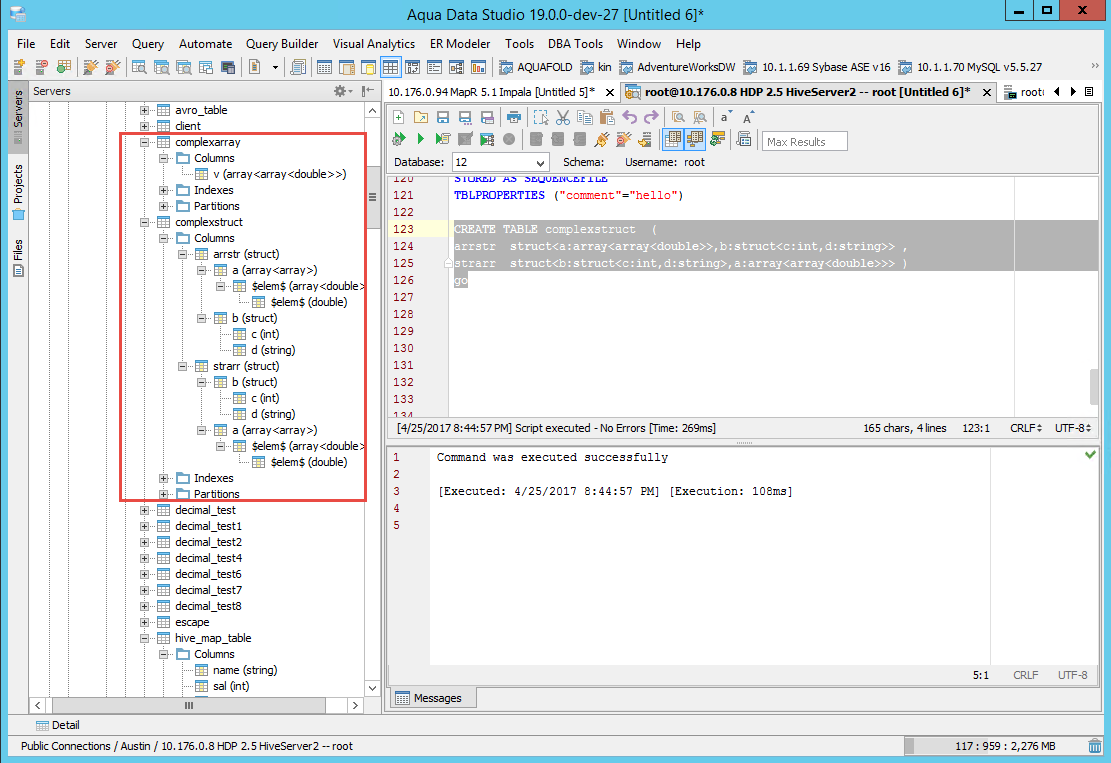The height and width of the screenshot is (763, 1111).
Task: Expand the avro_table tree node
Action: click(x=145, y=111)
